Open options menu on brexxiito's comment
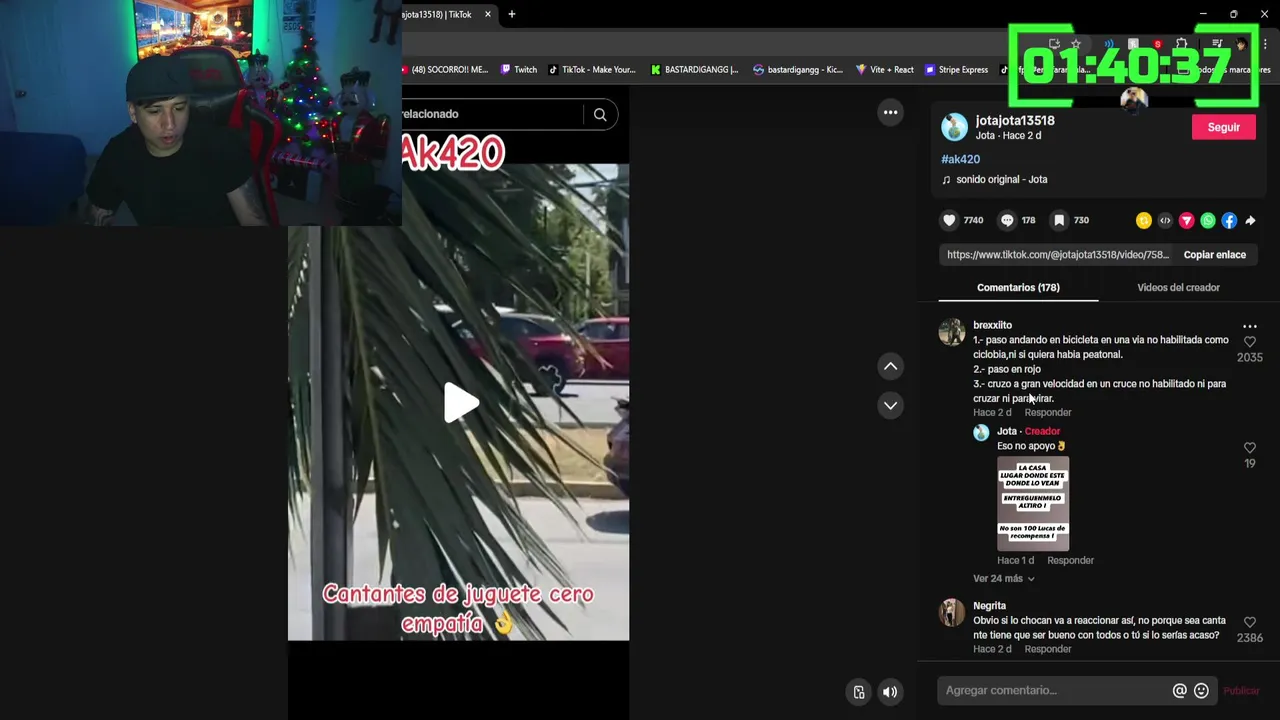Image resolution: width=1280 pixels, height=720 pixels. click(x=1250, y=326)
